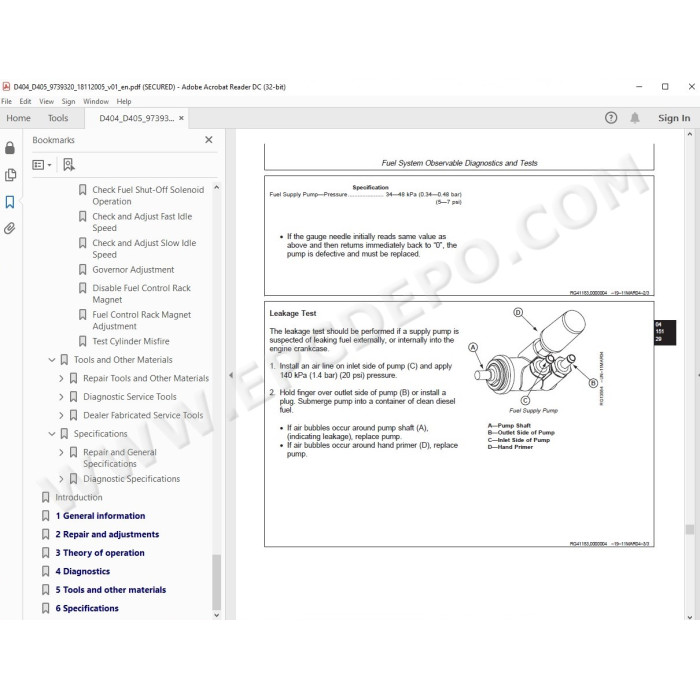Expand the Diagnostic Service Tools bookmark
The image size is (700, 700).
[x=61, y=397]
